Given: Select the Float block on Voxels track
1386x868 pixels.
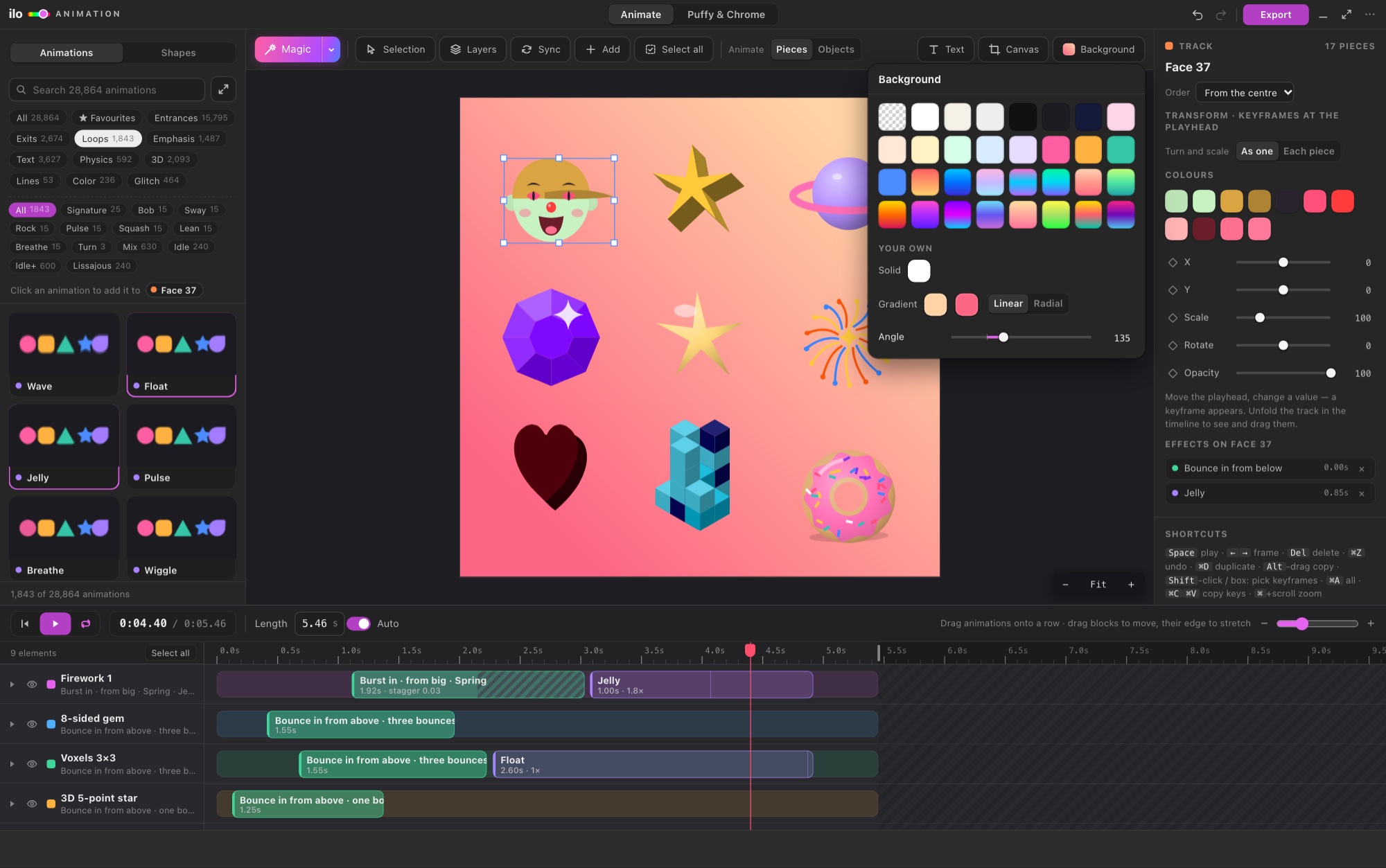Looking at the screenshot, I should [x=652, y=765].
